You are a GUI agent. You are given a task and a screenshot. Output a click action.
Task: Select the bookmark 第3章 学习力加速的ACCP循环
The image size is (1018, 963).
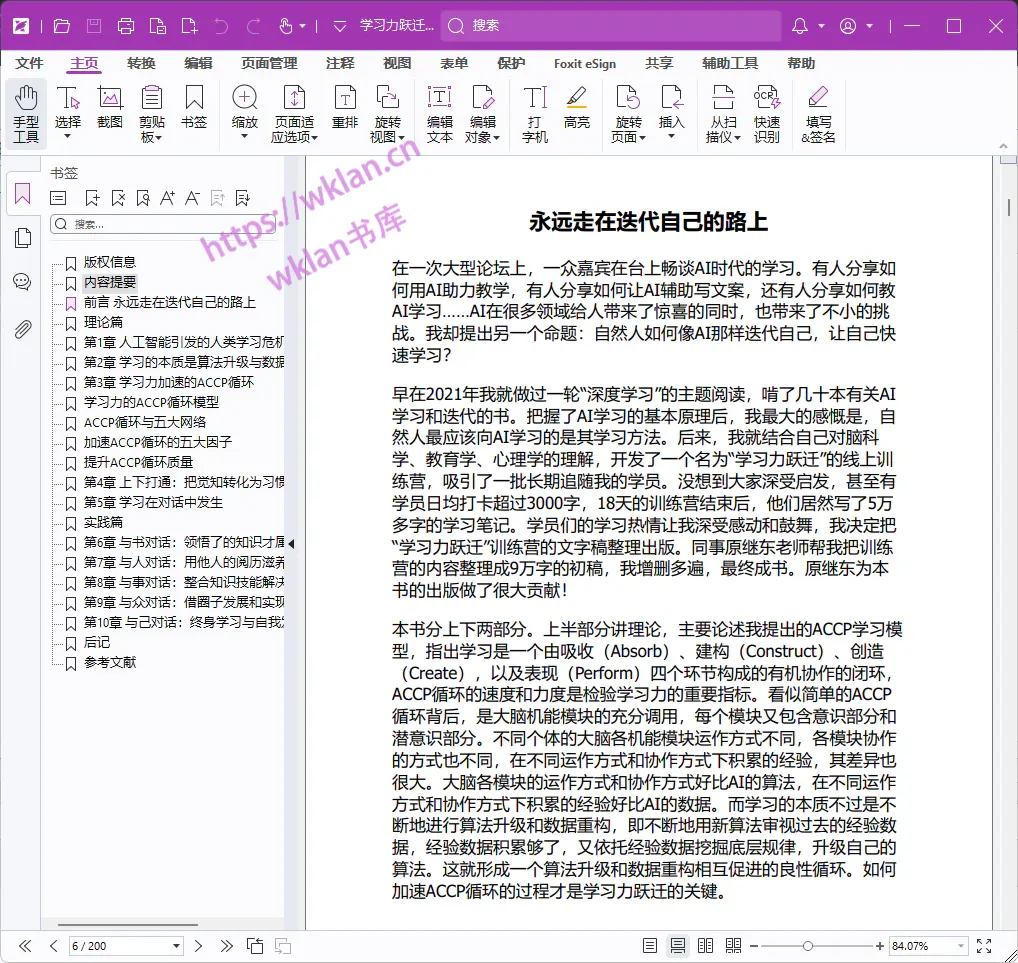169,382
